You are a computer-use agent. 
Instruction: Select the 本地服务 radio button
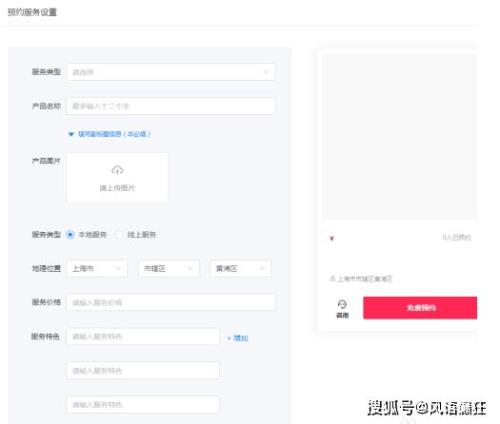70,235
